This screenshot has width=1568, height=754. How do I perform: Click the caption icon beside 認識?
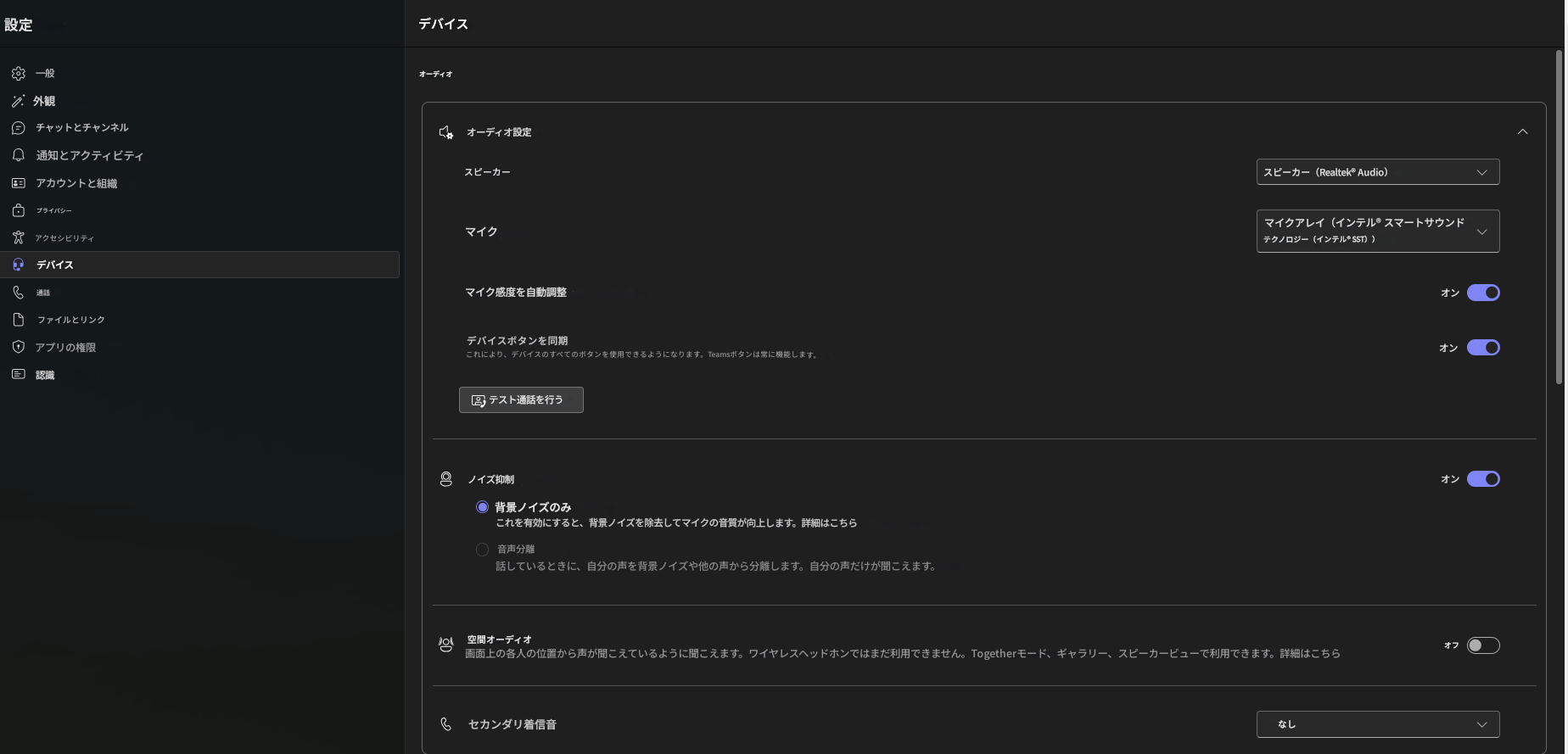pyautogui.click(x=19, y=374)
